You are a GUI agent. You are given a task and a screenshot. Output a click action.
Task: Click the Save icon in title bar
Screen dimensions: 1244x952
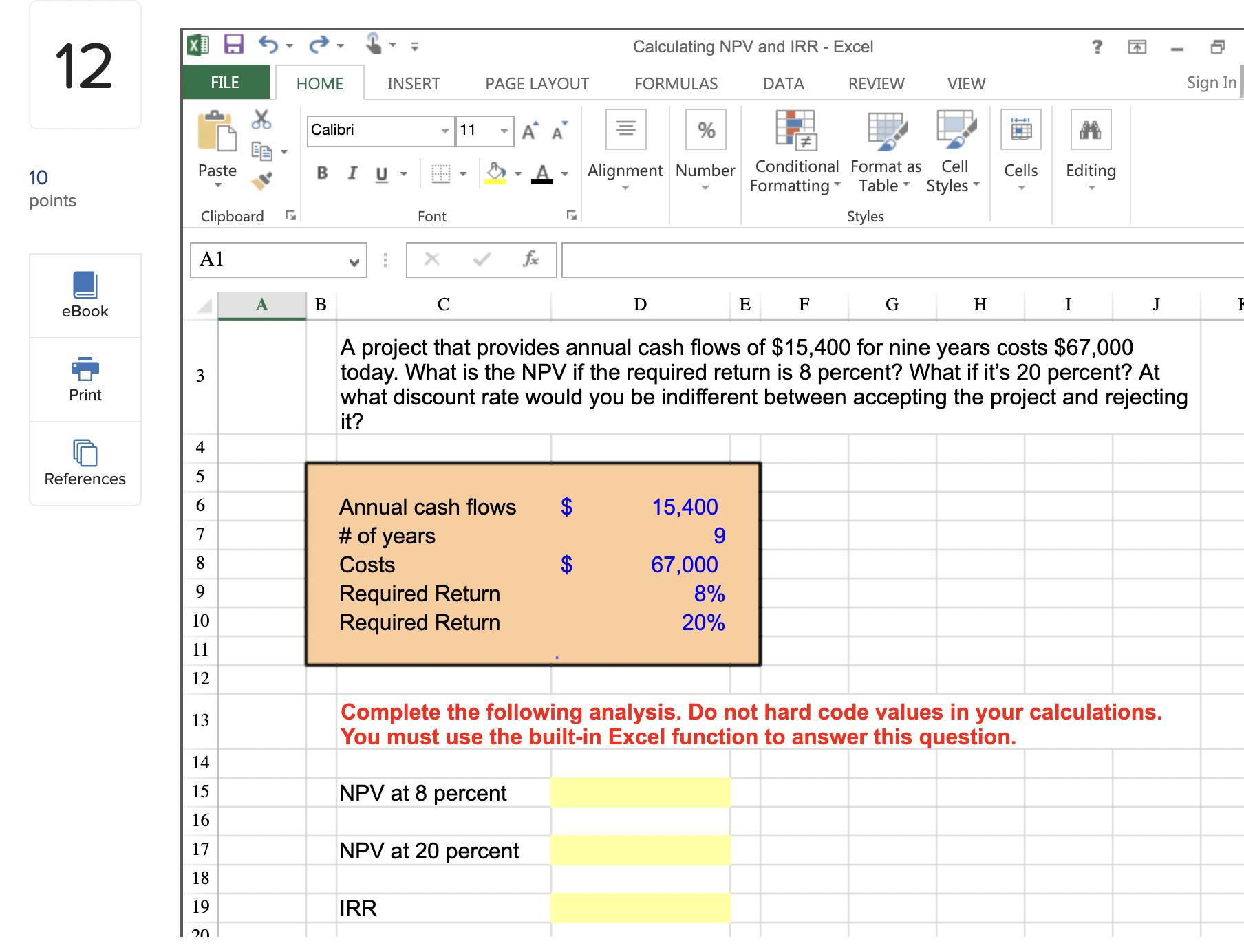[234, 45]
